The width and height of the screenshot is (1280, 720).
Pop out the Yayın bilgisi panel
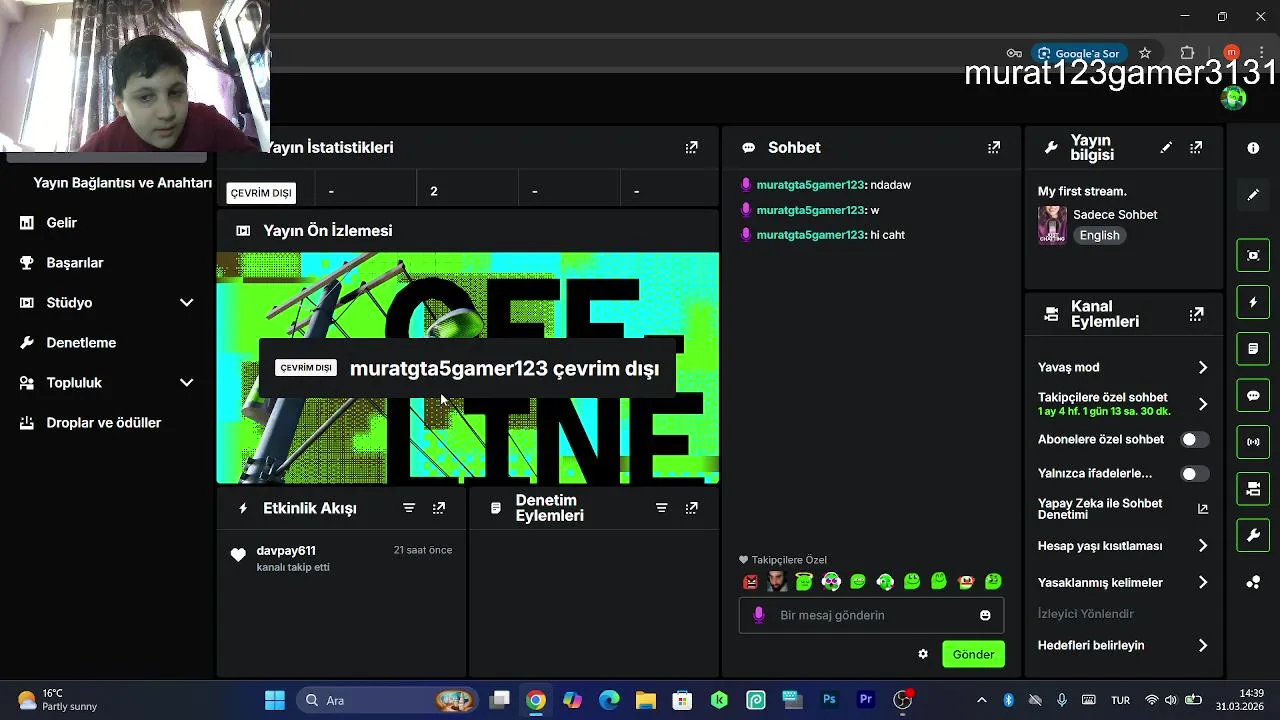coord(1196,147)
